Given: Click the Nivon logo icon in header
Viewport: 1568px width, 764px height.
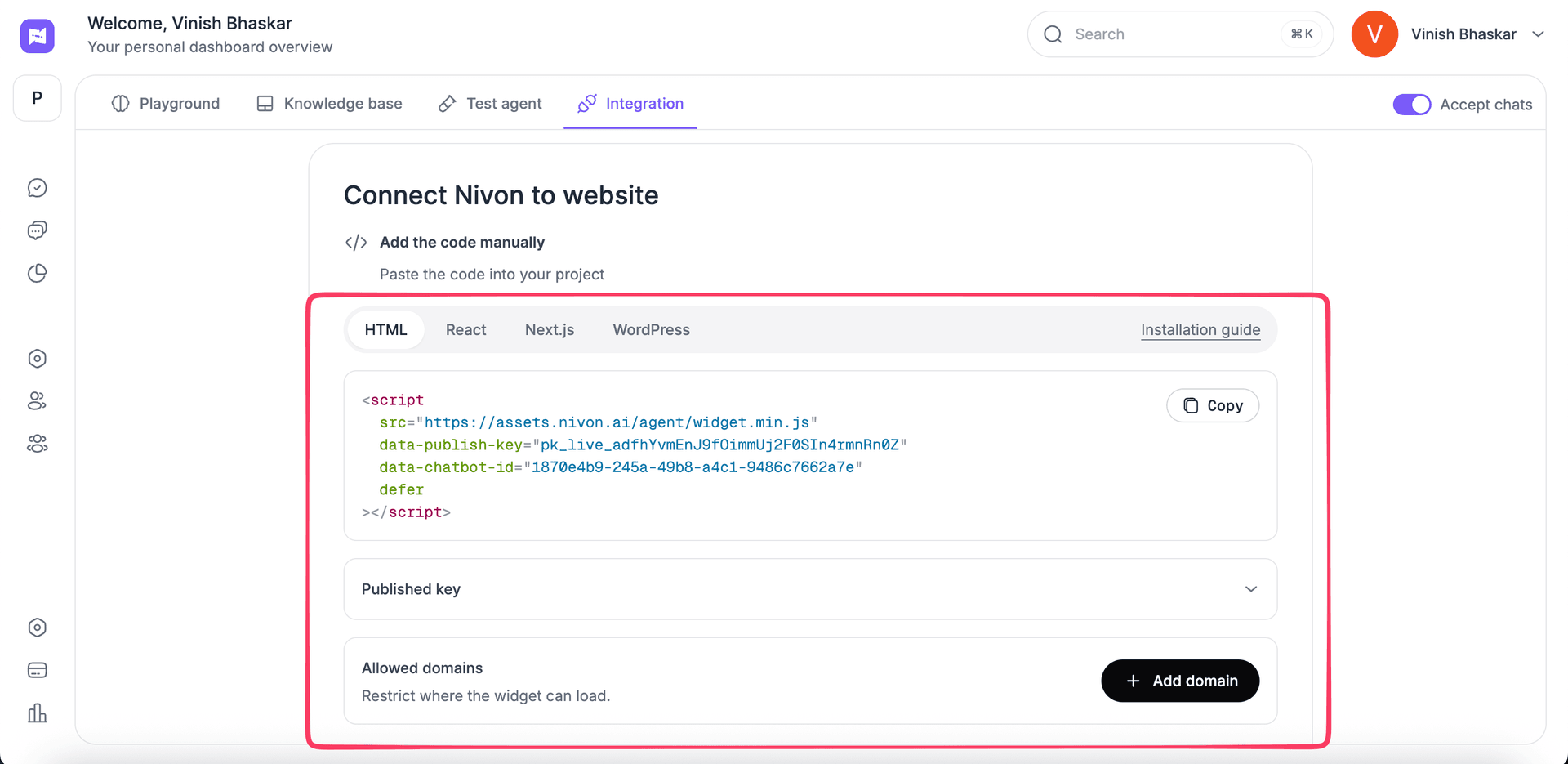Looking at the screenshot, I should tap(37, 36).
